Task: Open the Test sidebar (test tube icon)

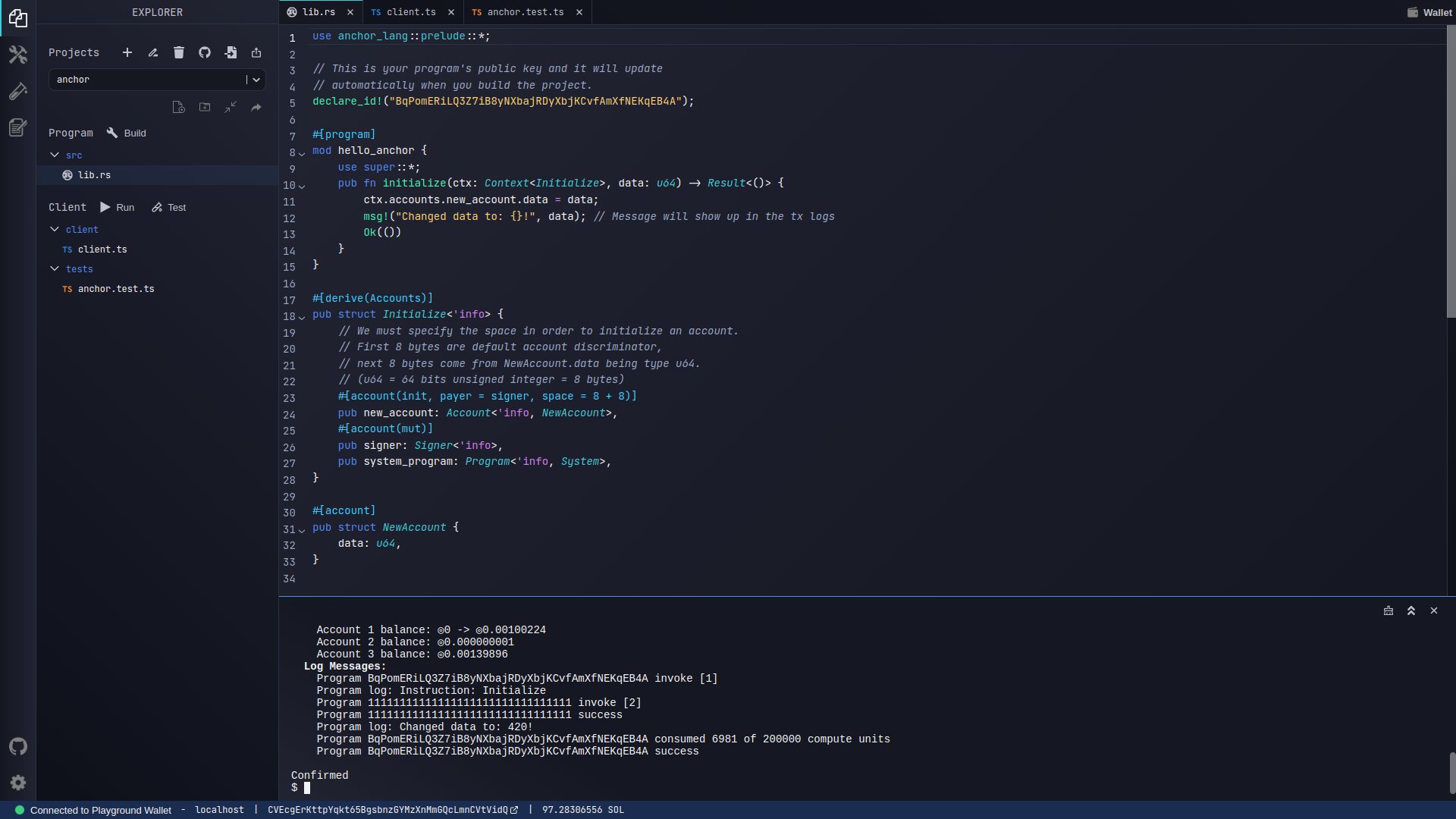Action: [x=18, y=91]
